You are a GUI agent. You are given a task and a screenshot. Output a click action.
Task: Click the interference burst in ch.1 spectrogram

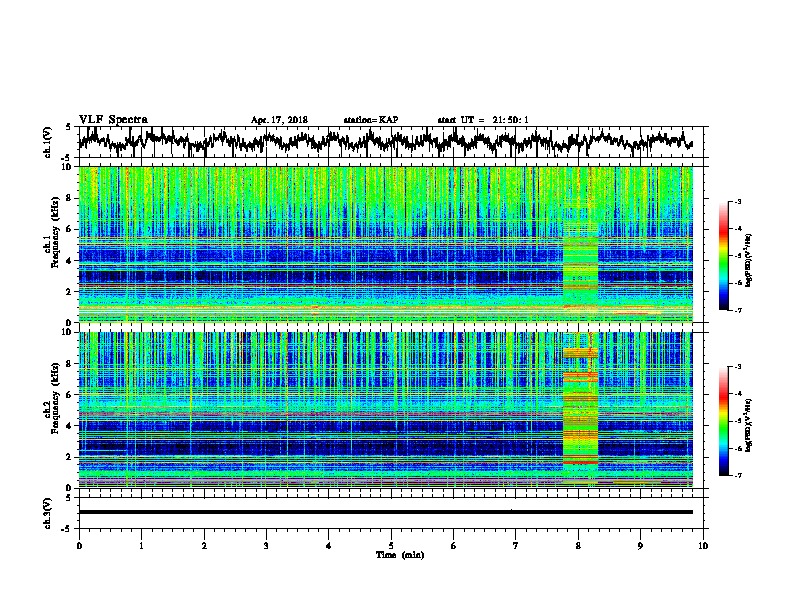[580, 270]
